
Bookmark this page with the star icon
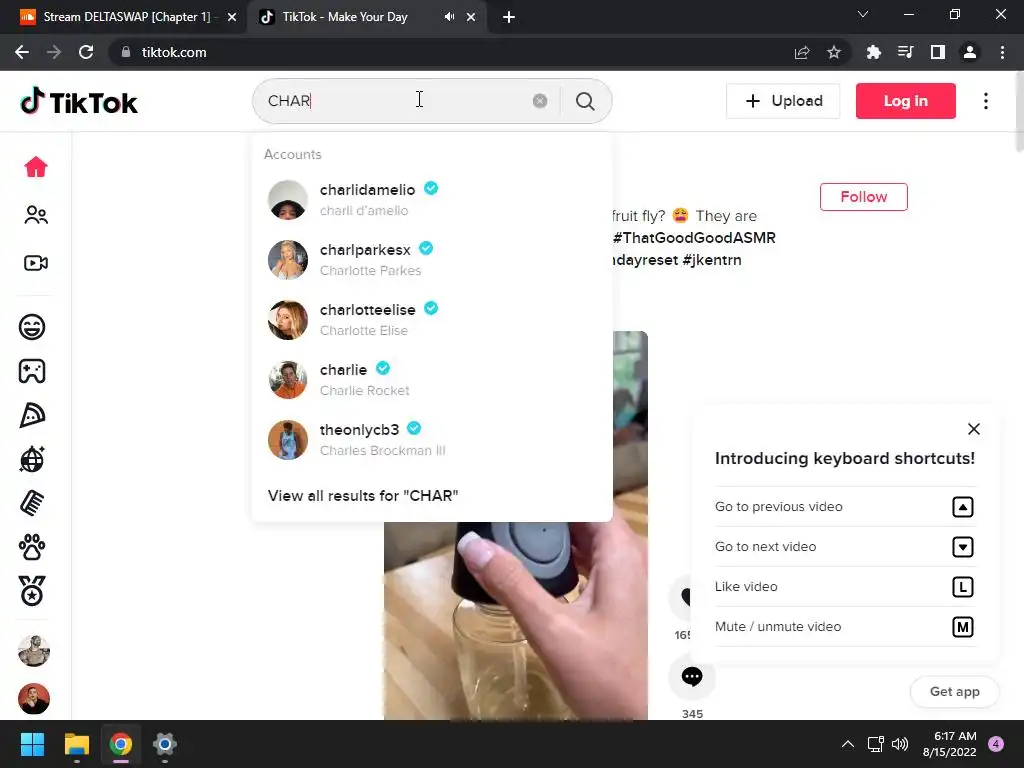coord(834,52)
